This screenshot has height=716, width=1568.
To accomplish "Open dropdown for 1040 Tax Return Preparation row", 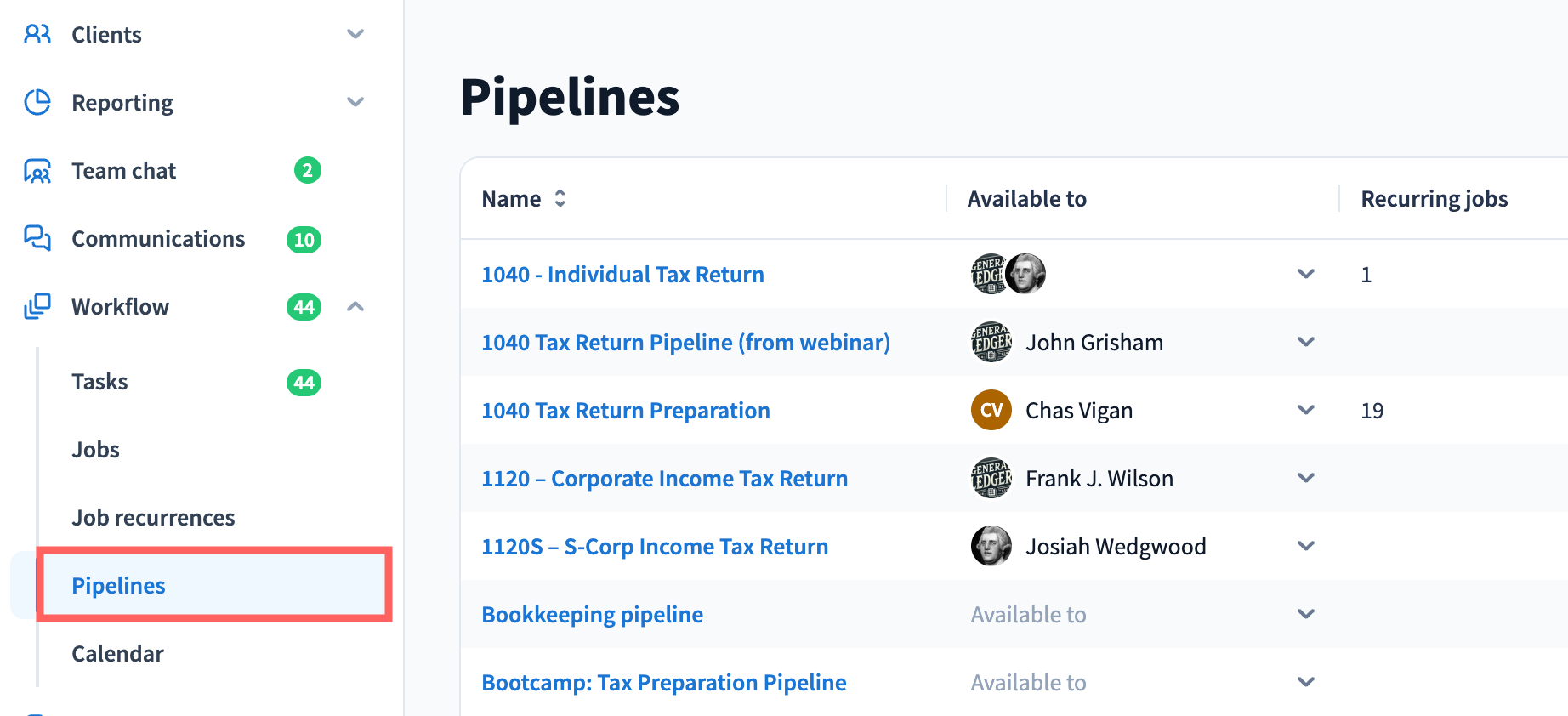I will (x=1306, y=410).
